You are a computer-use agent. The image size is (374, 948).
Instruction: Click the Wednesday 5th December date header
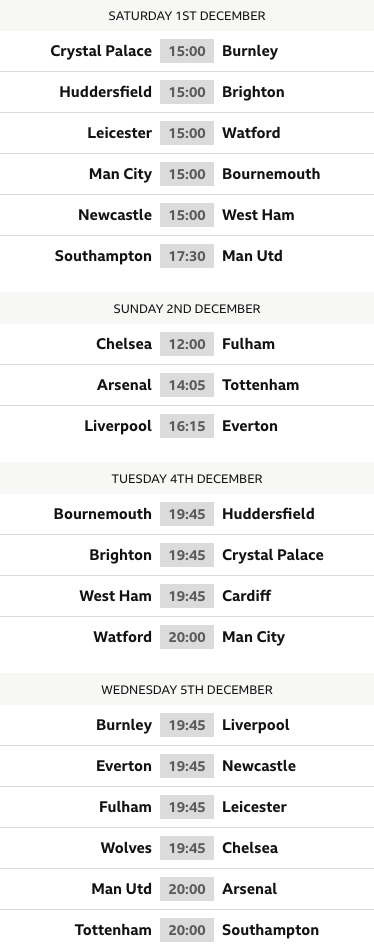[187, 689]
